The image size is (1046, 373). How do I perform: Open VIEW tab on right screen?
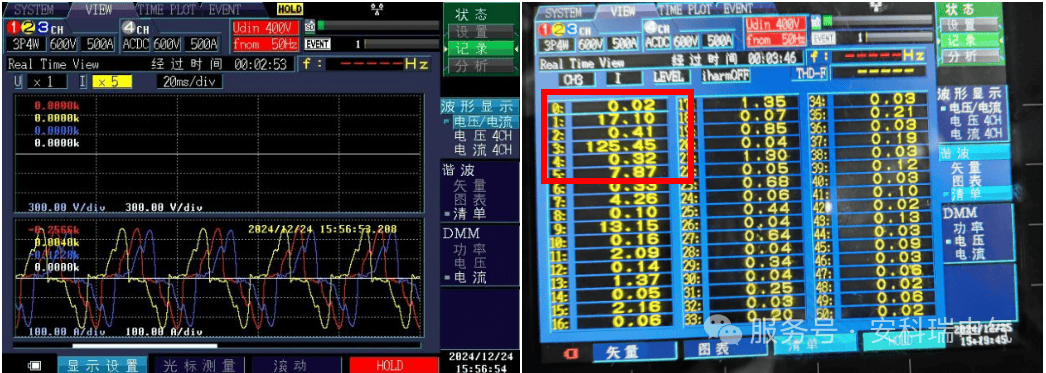point(623,11)
